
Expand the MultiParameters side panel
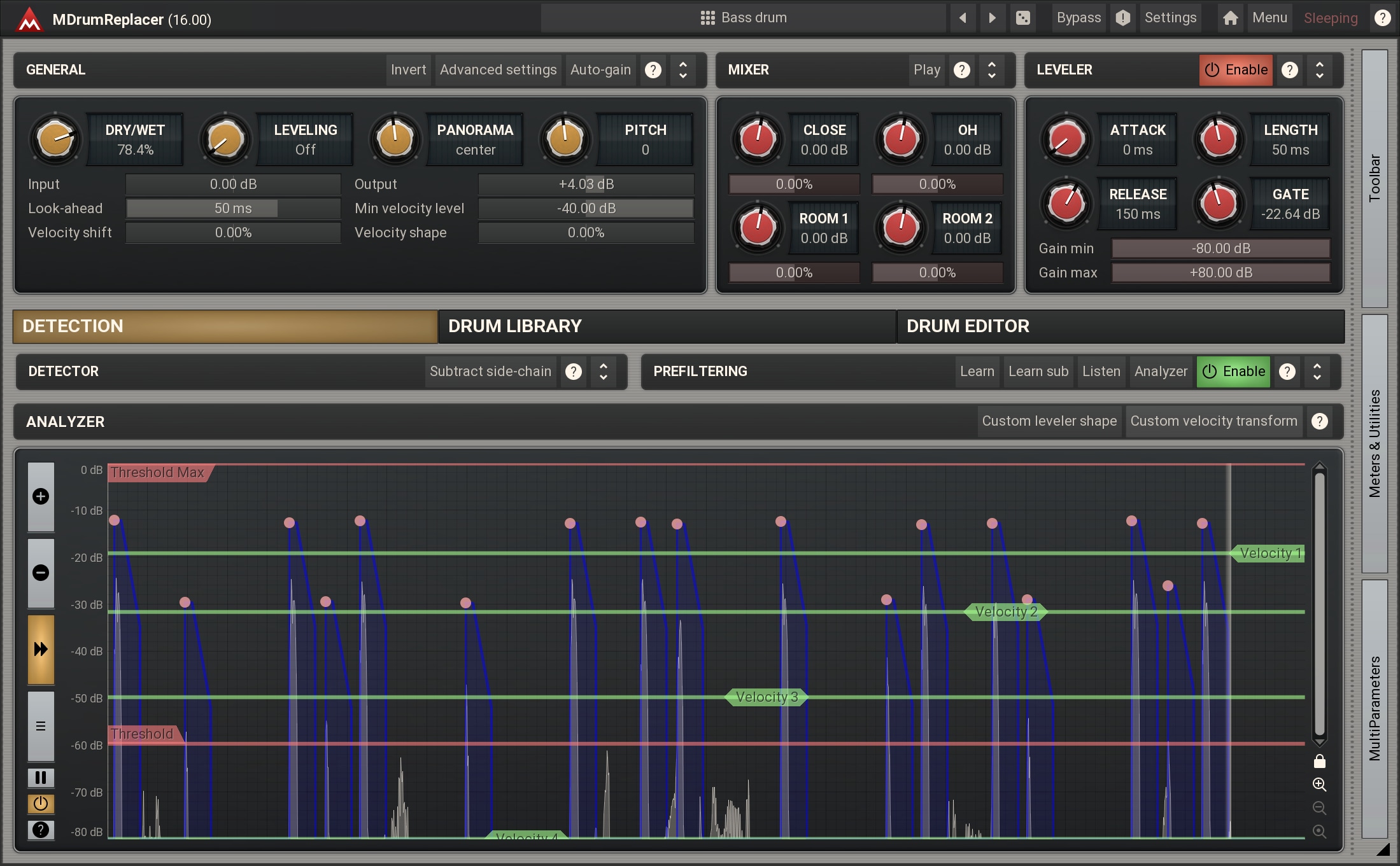[1375, 709]
